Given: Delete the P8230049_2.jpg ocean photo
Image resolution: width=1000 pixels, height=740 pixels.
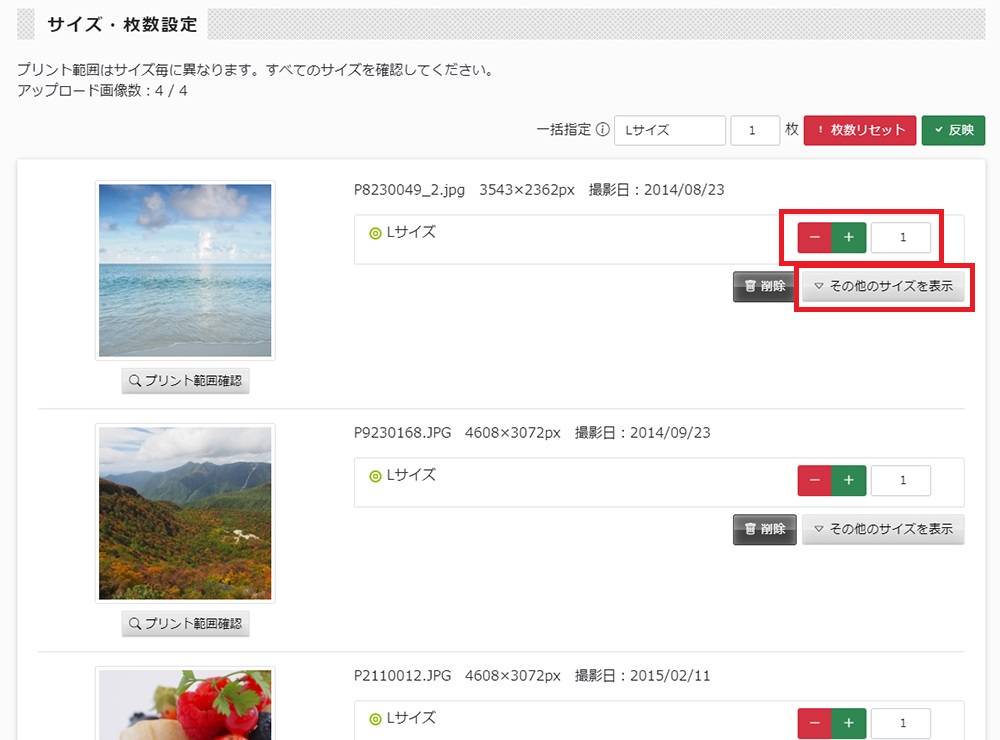Looking at the screenshot, I should [765, 286].
